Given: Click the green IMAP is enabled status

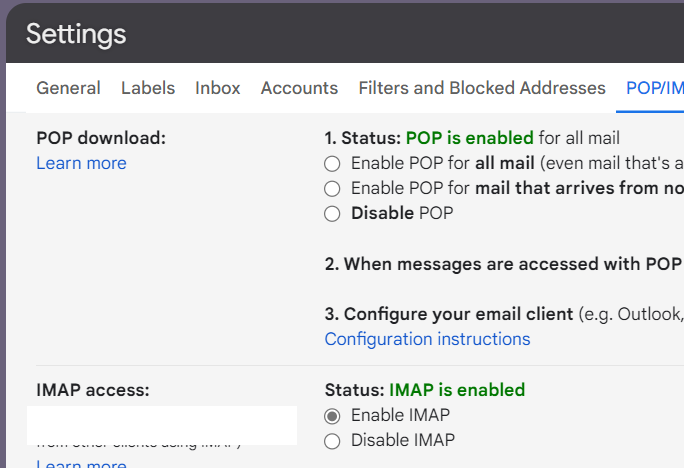Looking at the screenshot, I should 456,390.
